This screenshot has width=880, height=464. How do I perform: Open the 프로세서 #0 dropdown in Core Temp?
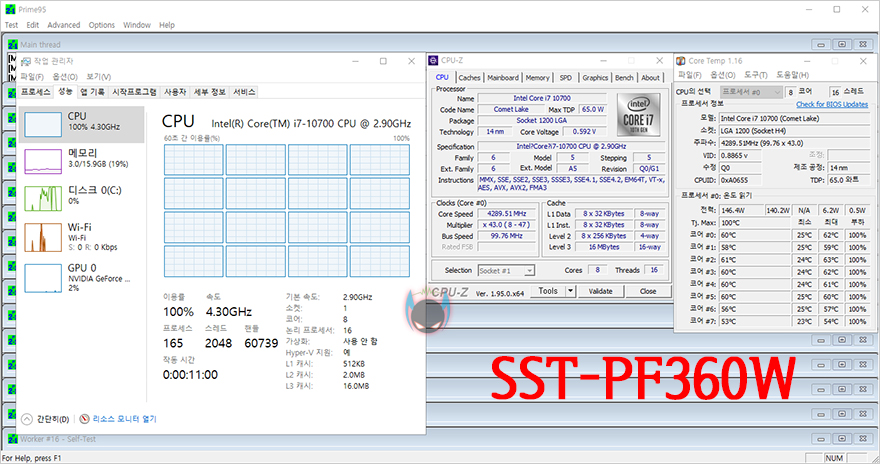[751, 92]
